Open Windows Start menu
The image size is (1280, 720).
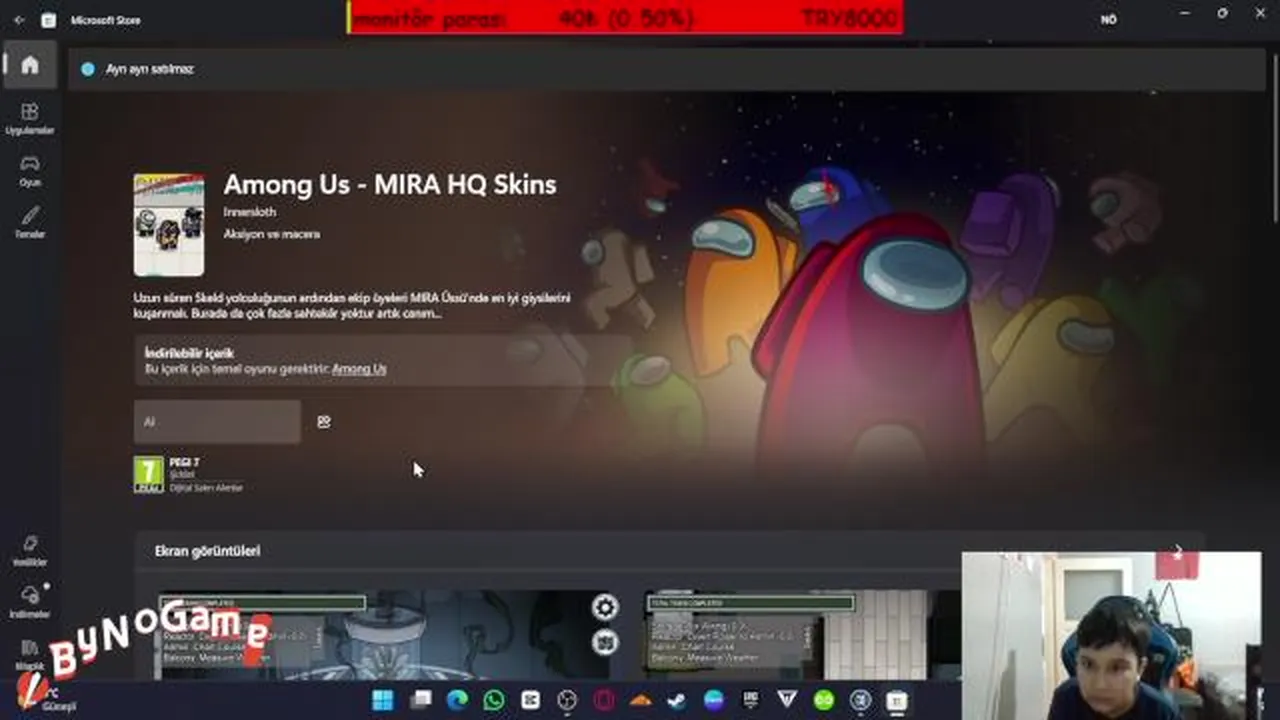(383, 700)
